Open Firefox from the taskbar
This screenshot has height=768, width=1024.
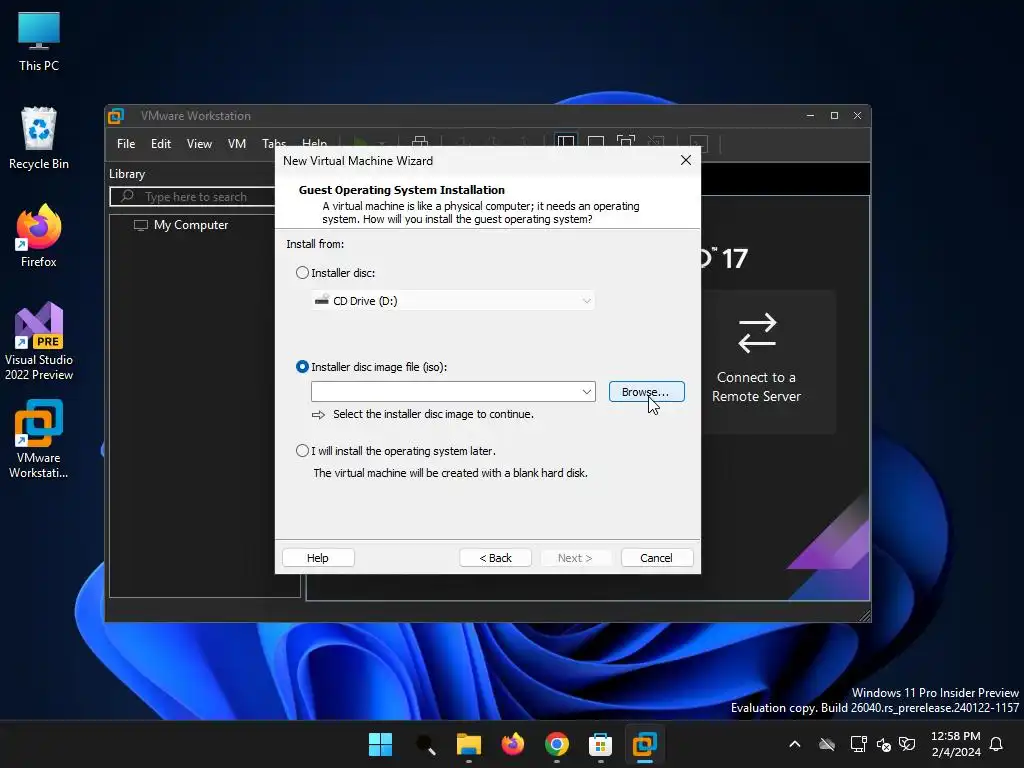513,744
